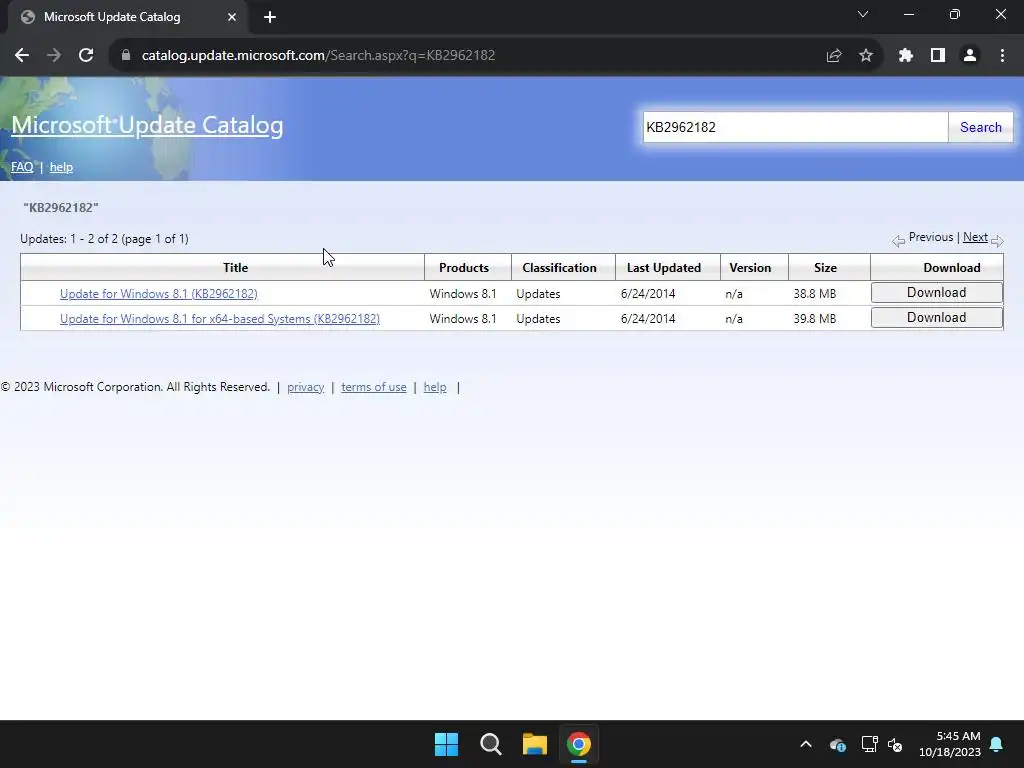This screenshot has width=1024, height=768.
Task: Open File Explorer from taskbar
Action: pos(534,744)
